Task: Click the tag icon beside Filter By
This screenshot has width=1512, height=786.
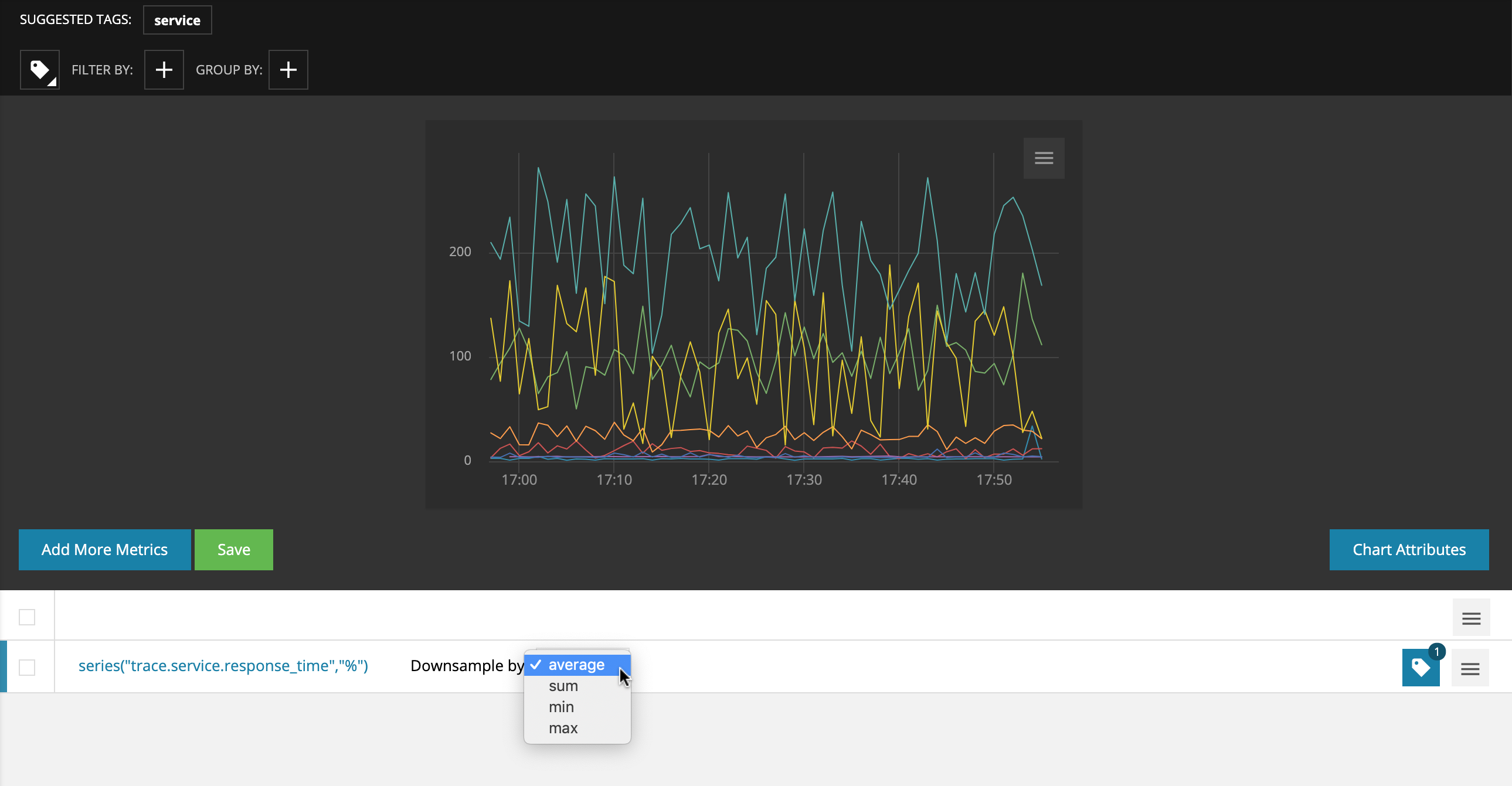Action: [39, 70]
